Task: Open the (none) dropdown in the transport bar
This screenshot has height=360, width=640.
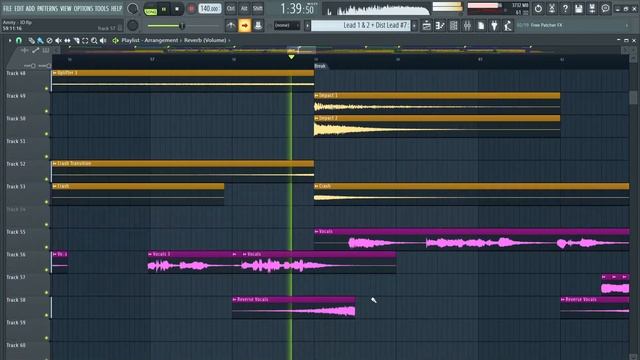Action: [x=286, y=25]
